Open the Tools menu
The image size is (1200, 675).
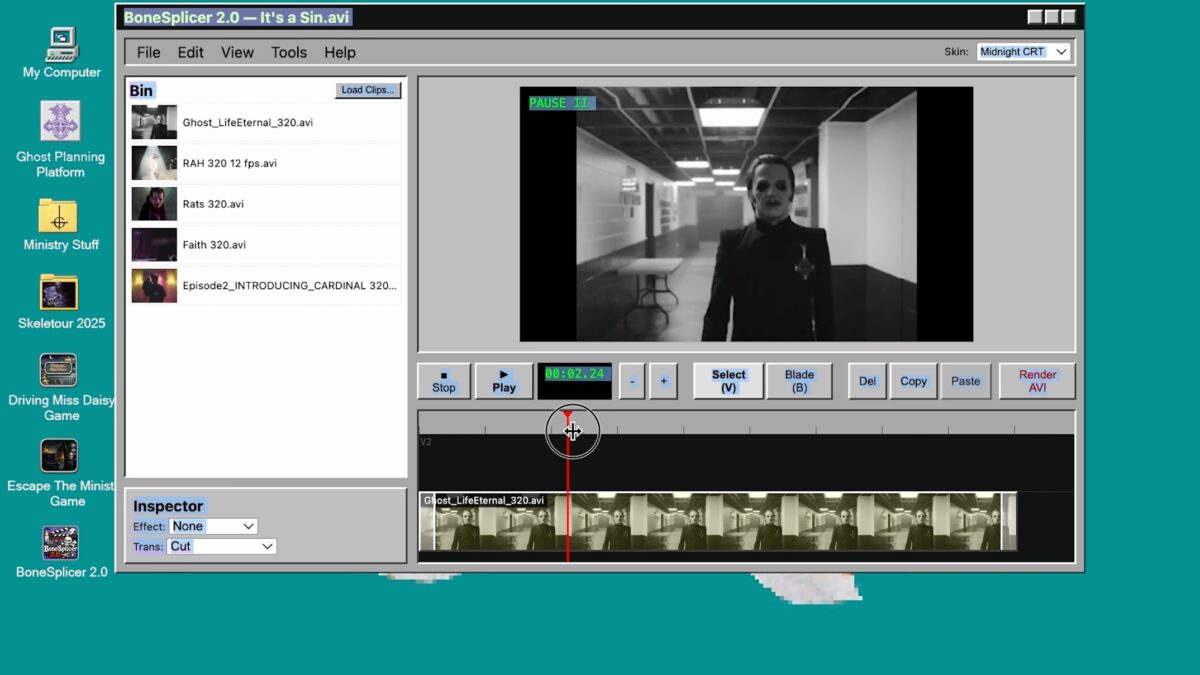289,53
